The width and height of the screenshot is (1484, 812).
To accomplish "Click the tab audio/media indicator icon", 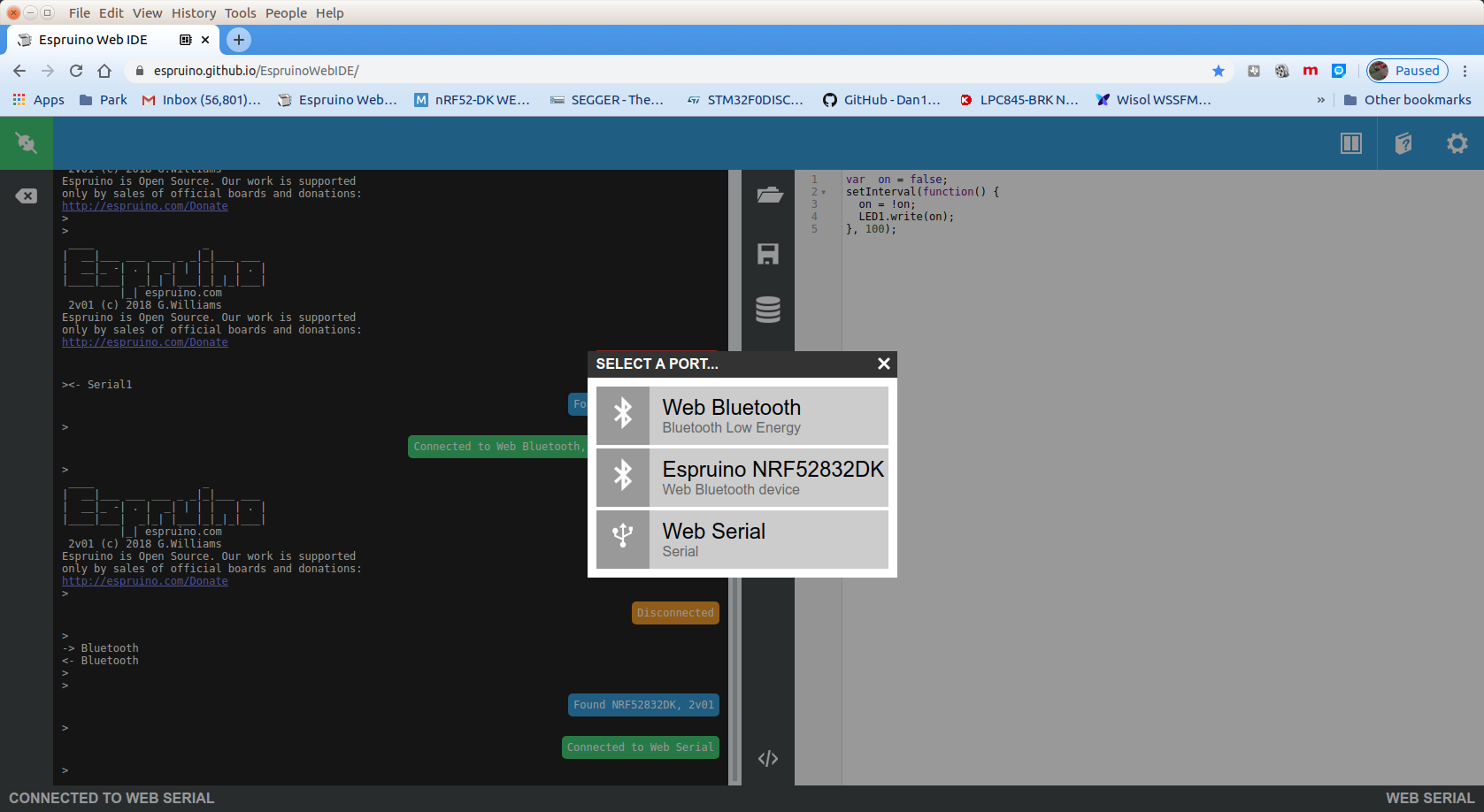I will tap(185, 40).
